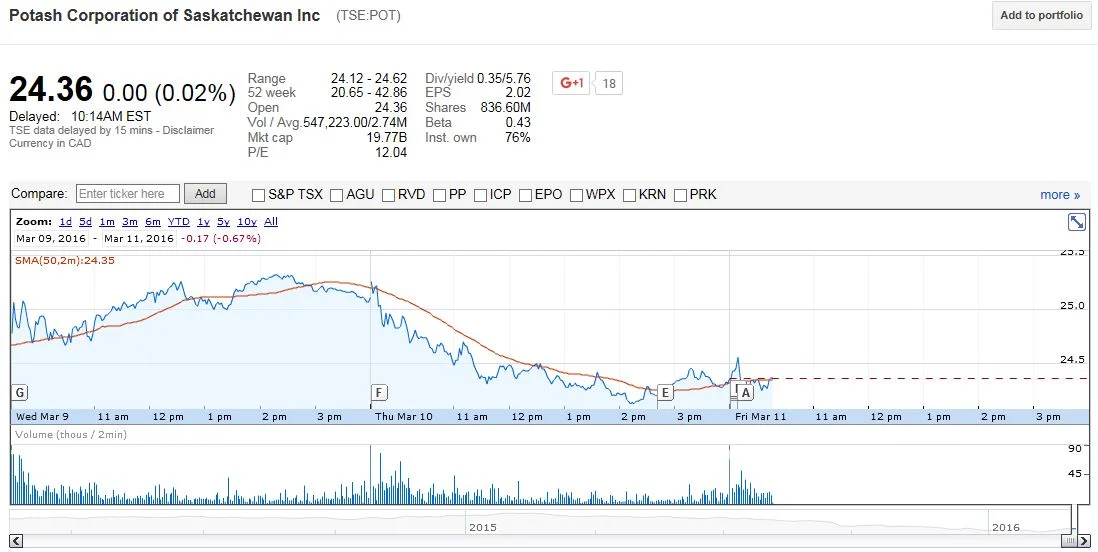Check the AGU compare box

coord(336,195)
